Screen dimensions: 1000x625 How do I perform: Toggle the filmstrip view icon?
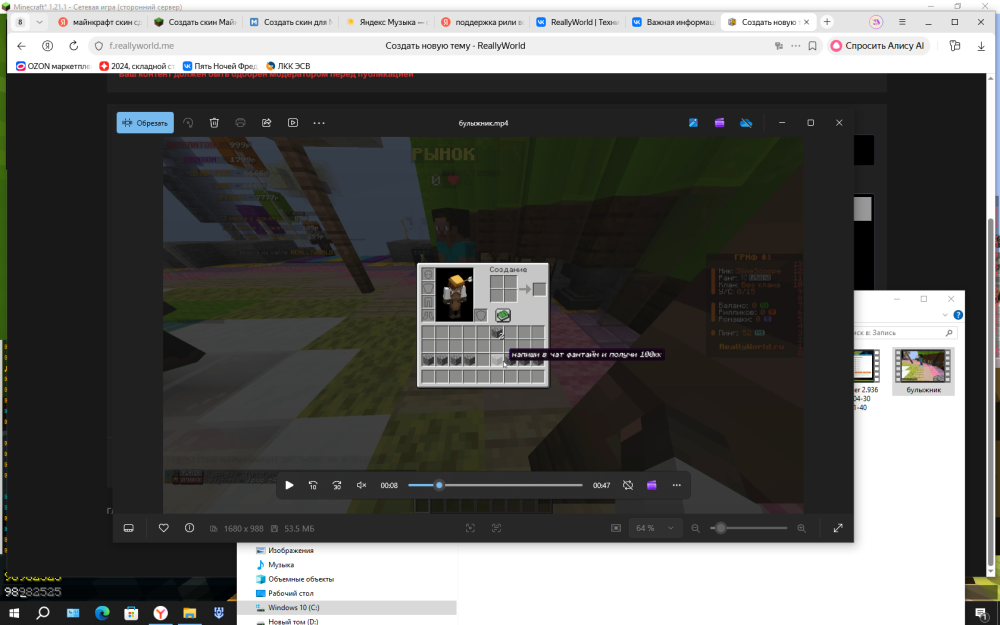129,528
